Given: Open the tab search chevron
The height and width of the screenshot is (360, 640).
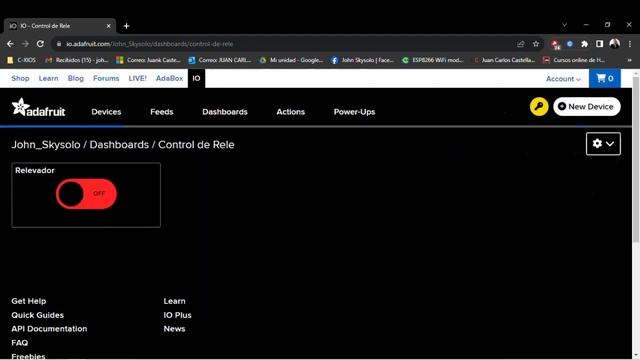Looking at the screenshot, I should pyautogui.click(x=564, y=25).
